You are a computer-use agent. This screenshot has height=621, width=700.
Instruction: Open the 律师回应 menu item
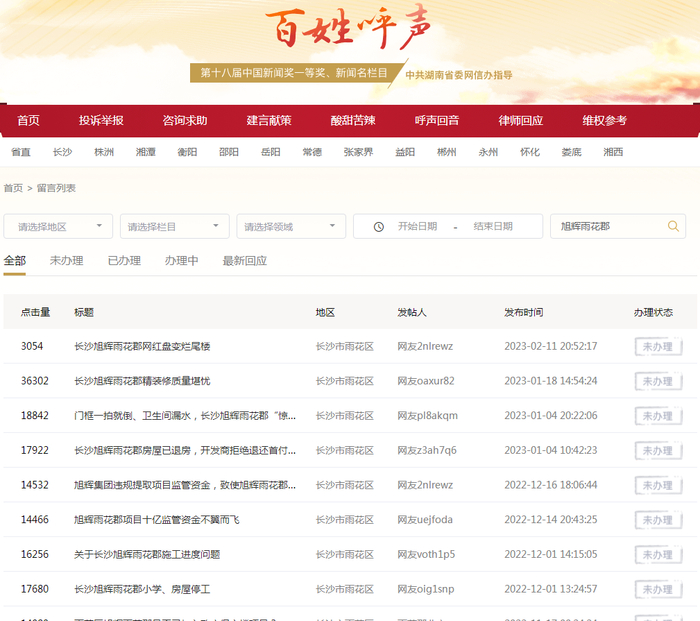pos(521,121)
